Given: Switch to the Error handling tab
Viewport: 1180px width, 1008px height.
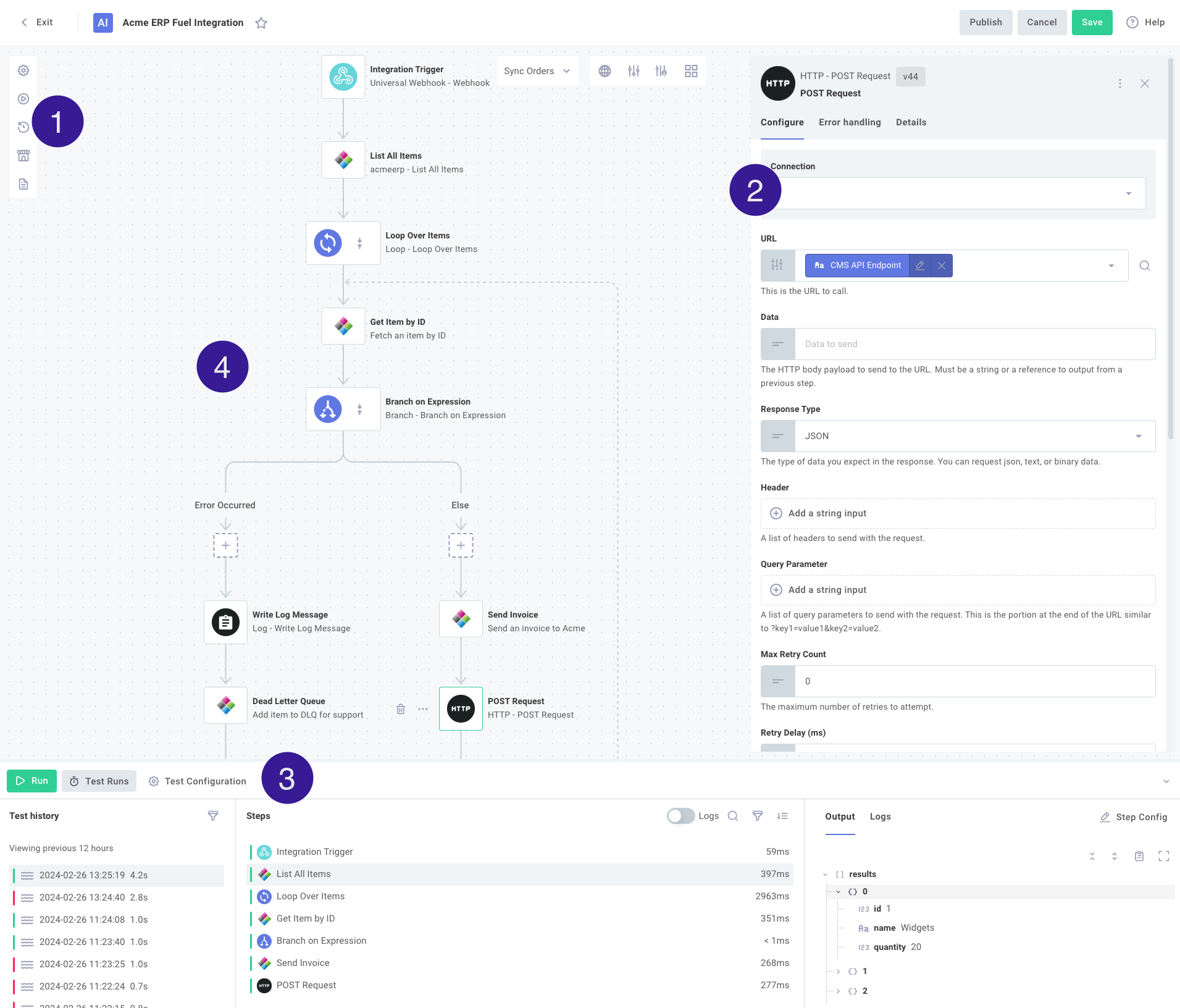Looking at the screenshot, I should pyautogui.click(x=849, y=122).
